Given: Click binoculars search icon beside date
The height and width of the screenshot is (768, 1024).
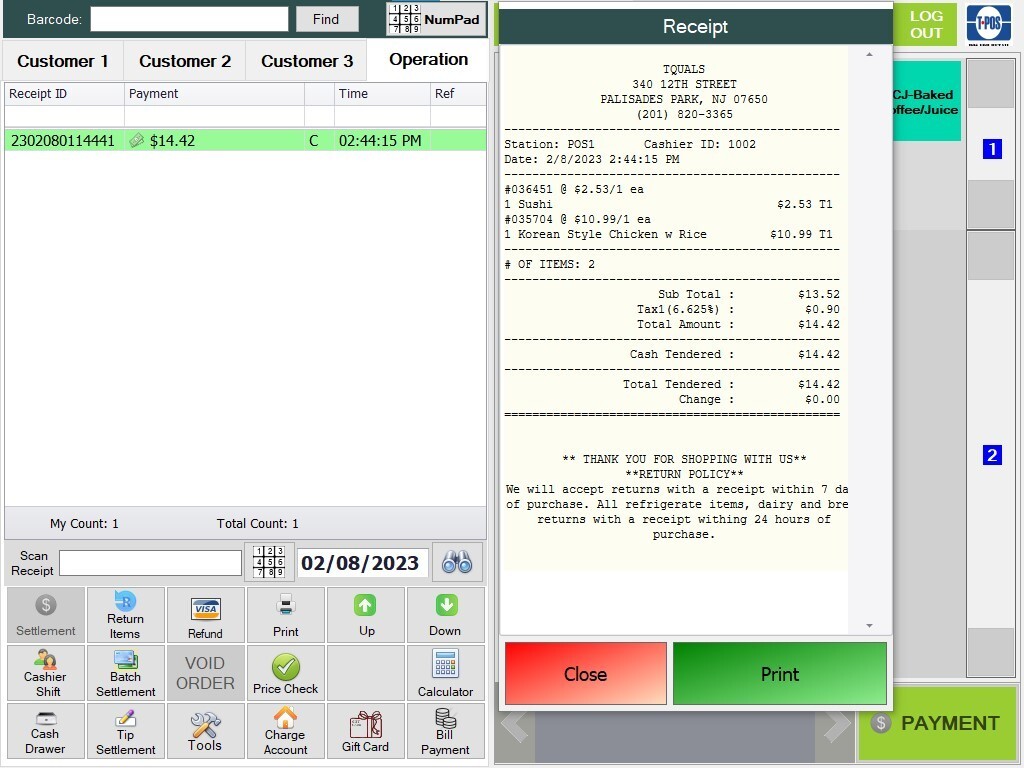Looking at the screenshot, I should click(457, 562).
